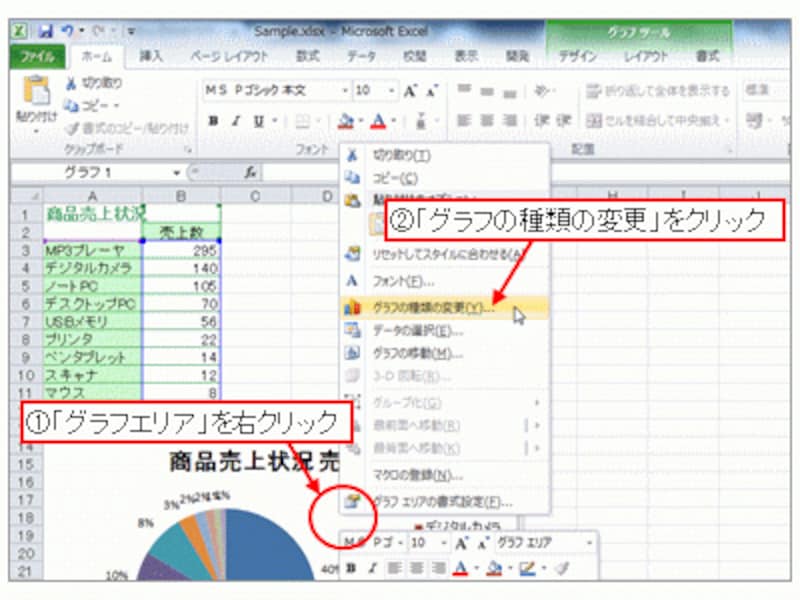Viewport: 800px width, 600px height.
Task: Click the text orientation icon in ribbon
Action: [542, 91]
